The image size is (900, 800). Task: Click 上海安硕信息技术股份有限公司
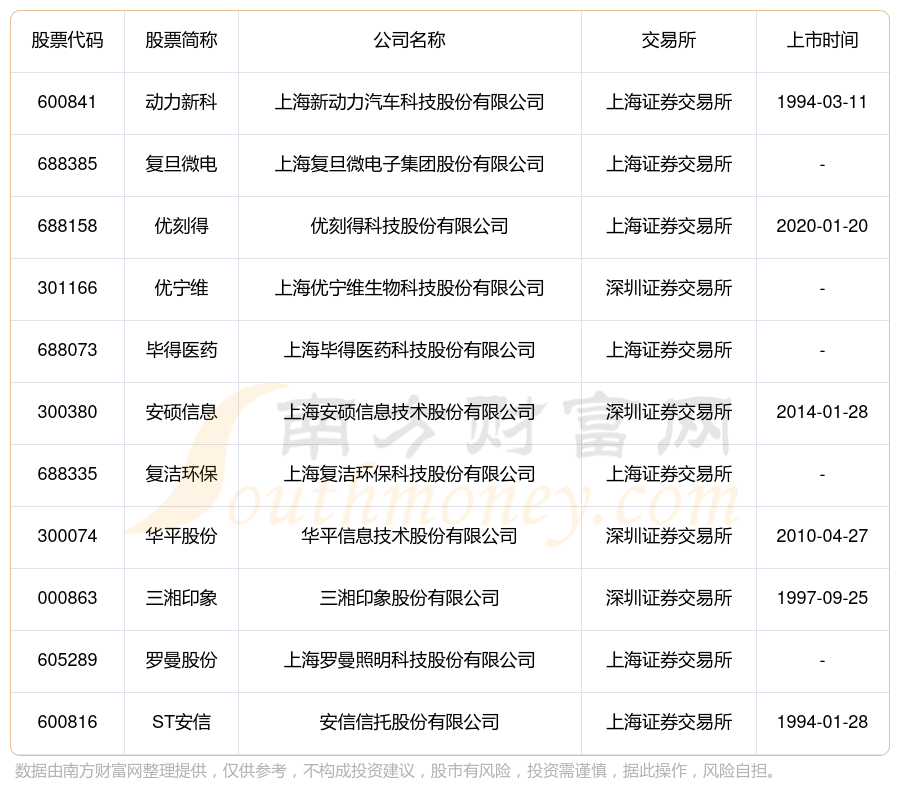click(409, 412)
